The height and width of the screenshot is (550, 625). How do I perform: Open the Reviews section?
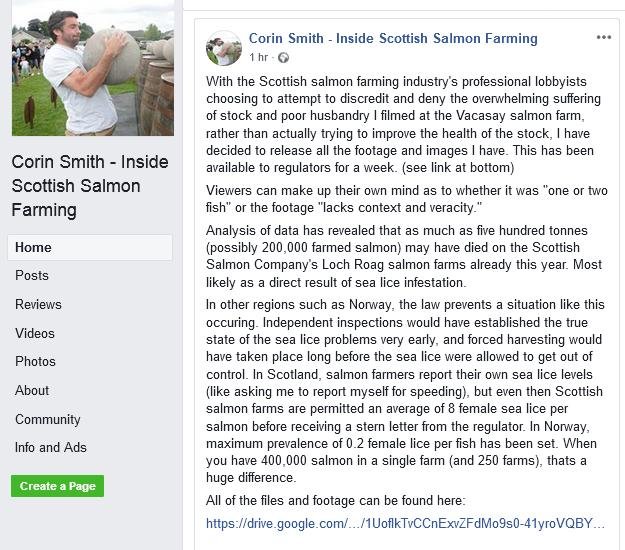(x=38, y=304)
